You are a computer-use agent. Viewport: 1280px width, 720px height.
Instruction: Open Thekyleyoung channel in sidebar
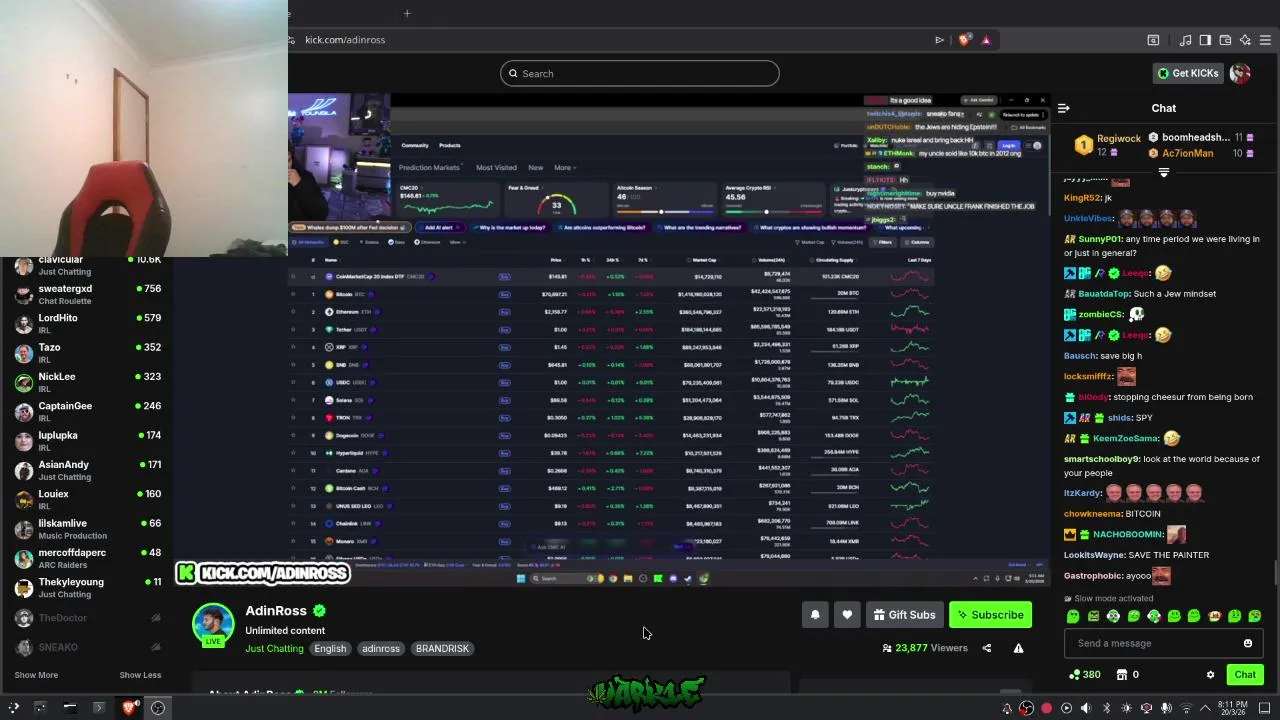click(88, 588)
